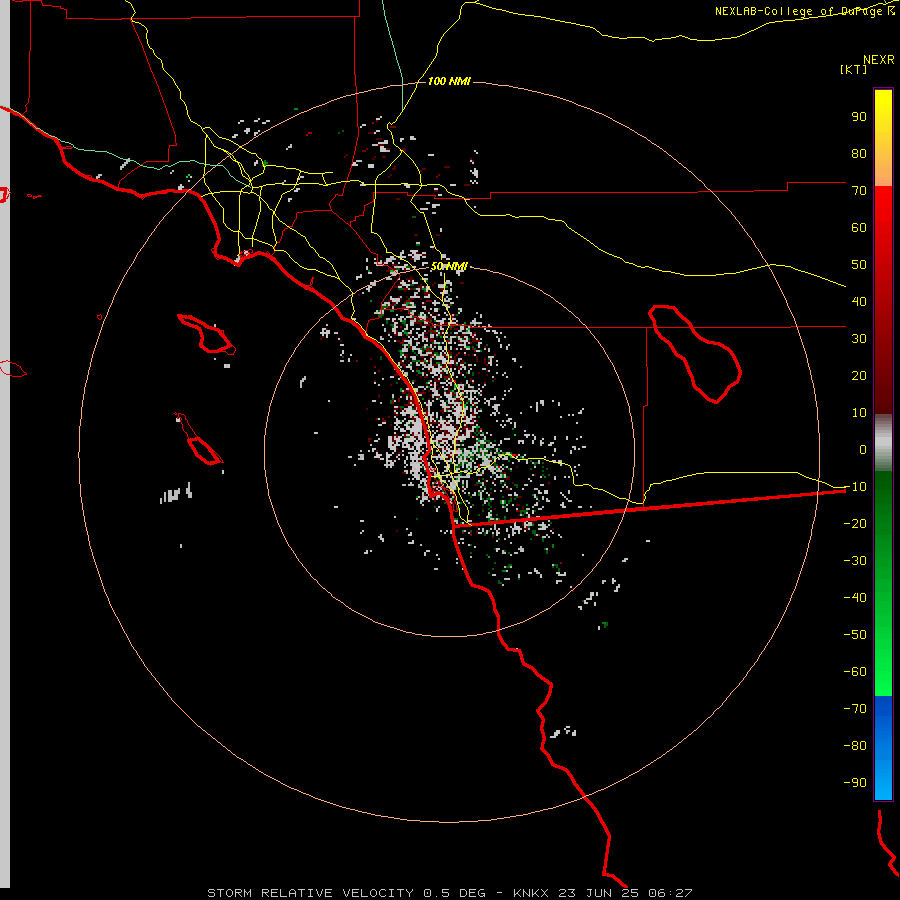Click the NEXR label above the scale

pyautogui.click(x=878, y=60)
